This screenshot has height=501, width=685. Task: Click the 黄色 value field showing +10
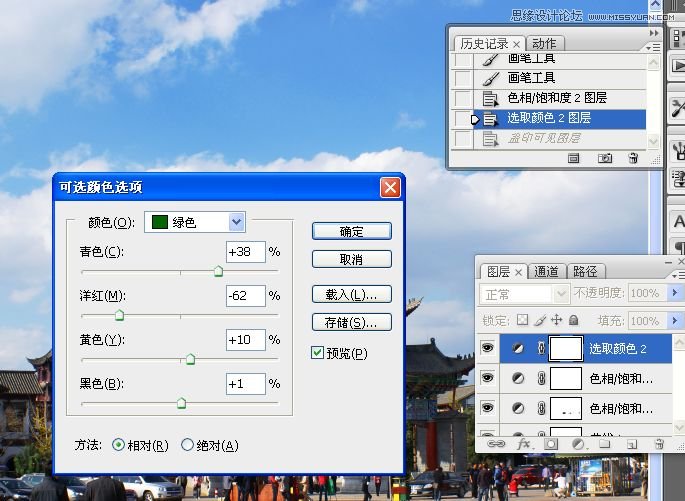tap(246, 339)
